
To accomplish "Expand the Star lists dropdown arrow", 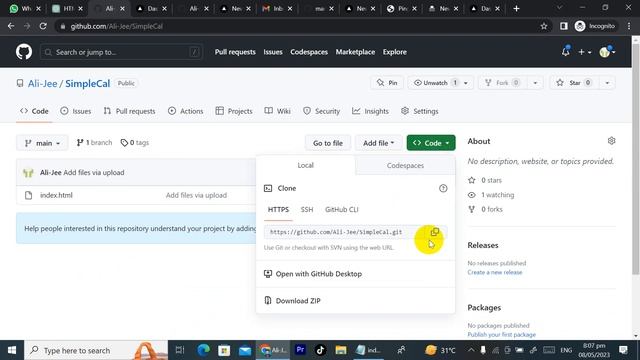I will [607, 83].
